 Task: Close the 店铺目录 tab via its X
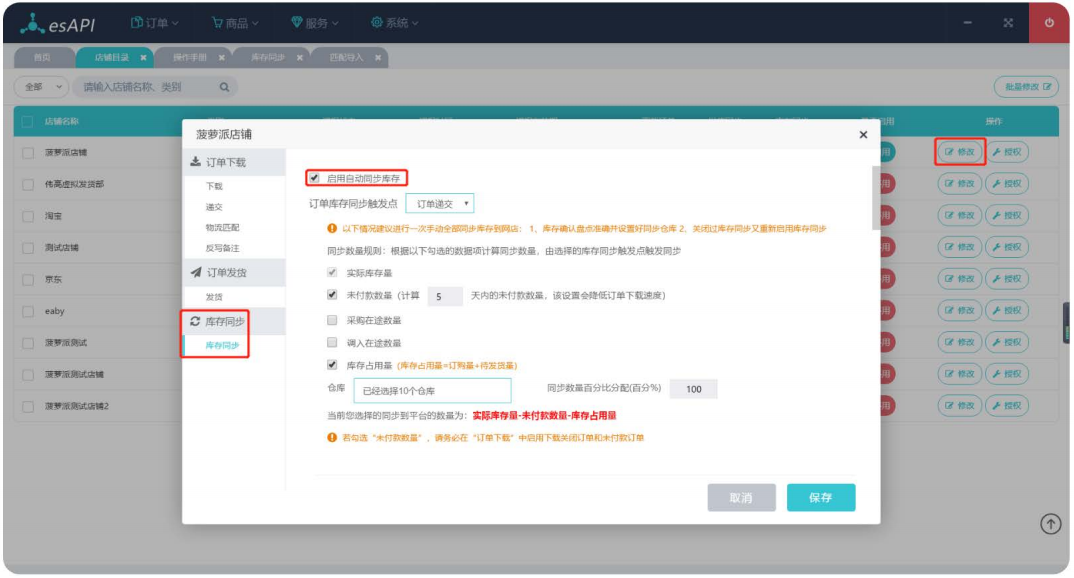click(x=144, y=58)
